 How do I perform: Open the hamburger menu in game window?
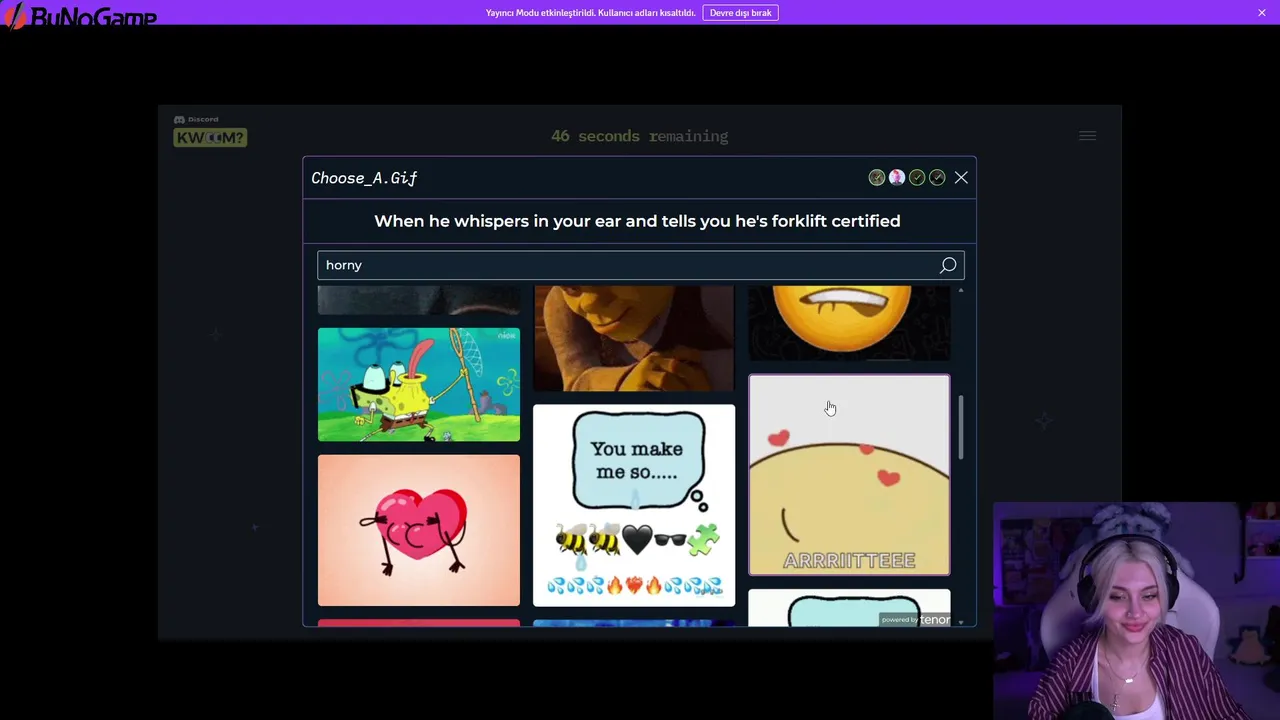tap(1087, 136)
